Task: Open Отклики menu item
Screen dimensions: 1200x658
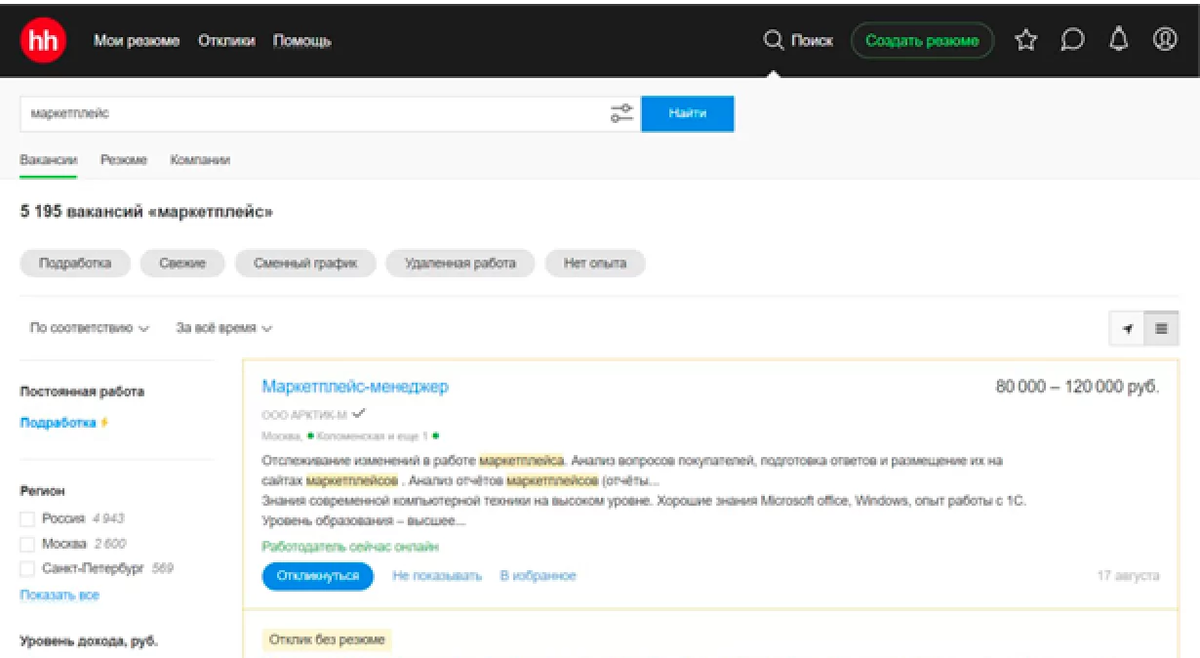Action: [x=226, y=41]
